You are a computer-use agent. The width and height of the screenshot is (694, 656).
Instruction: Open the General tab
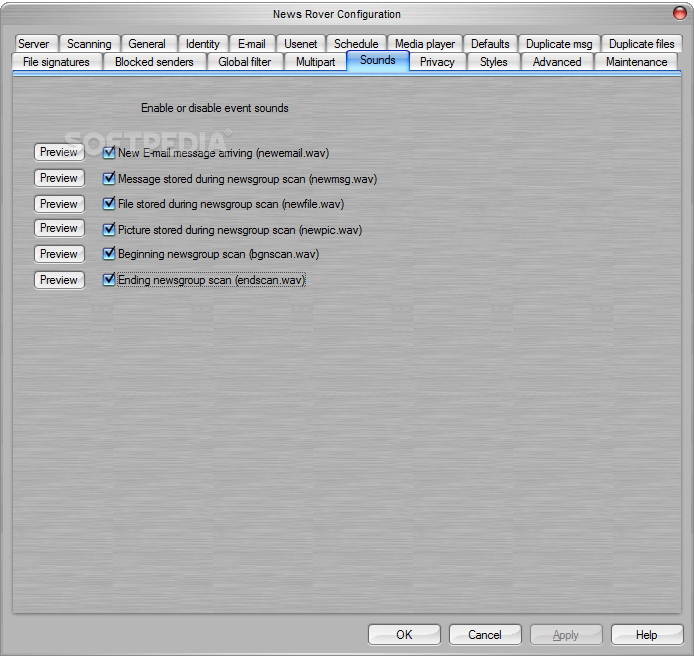pos(148,44)
